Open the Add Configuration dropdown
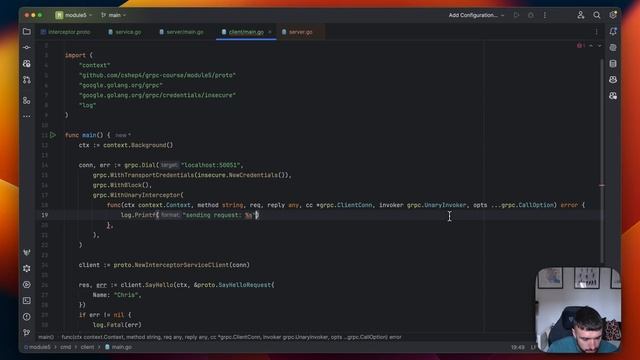640x360 pixels. point(476,16)
